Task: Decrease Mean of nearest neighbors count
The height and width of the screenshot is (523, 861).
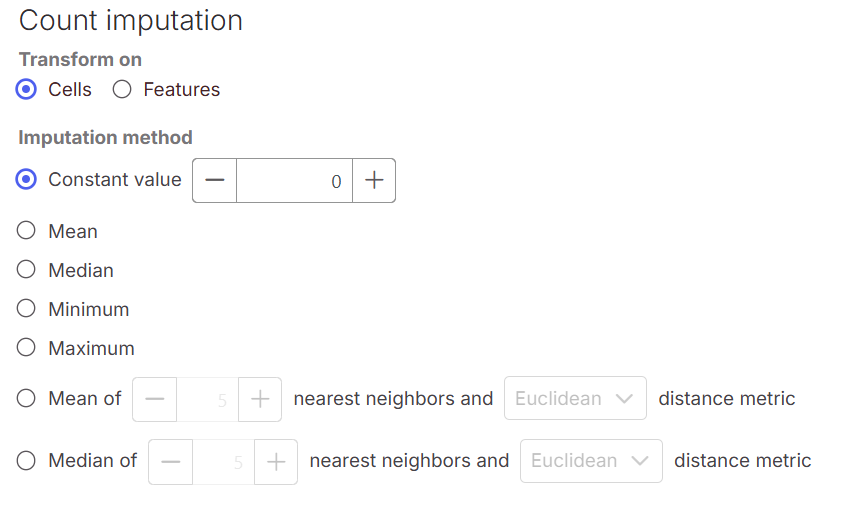Action: pyautogui.click(x=154, y=399)
